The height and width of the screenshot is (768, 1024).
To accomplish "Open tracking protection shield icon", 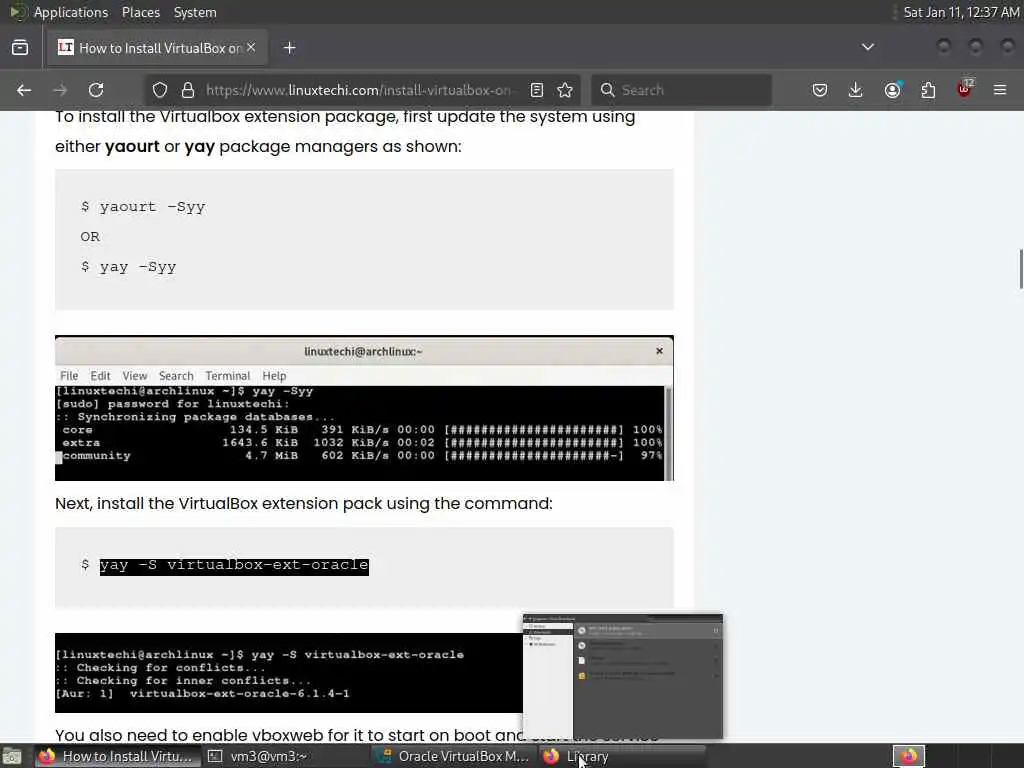I will 160,90.
